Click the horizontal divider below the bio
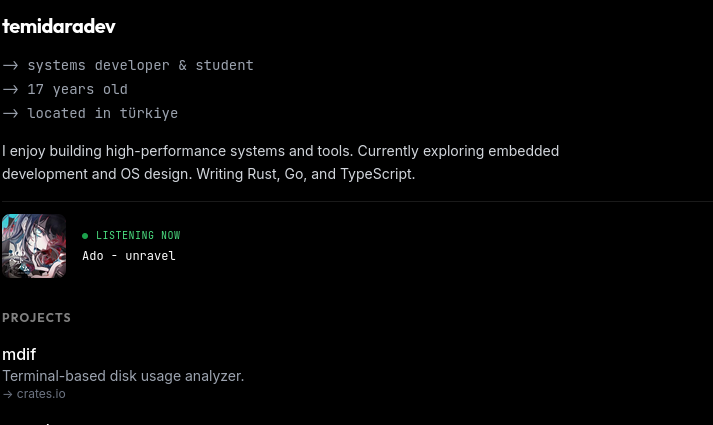This screenshot has width=713, height=425. coord(356,202)
